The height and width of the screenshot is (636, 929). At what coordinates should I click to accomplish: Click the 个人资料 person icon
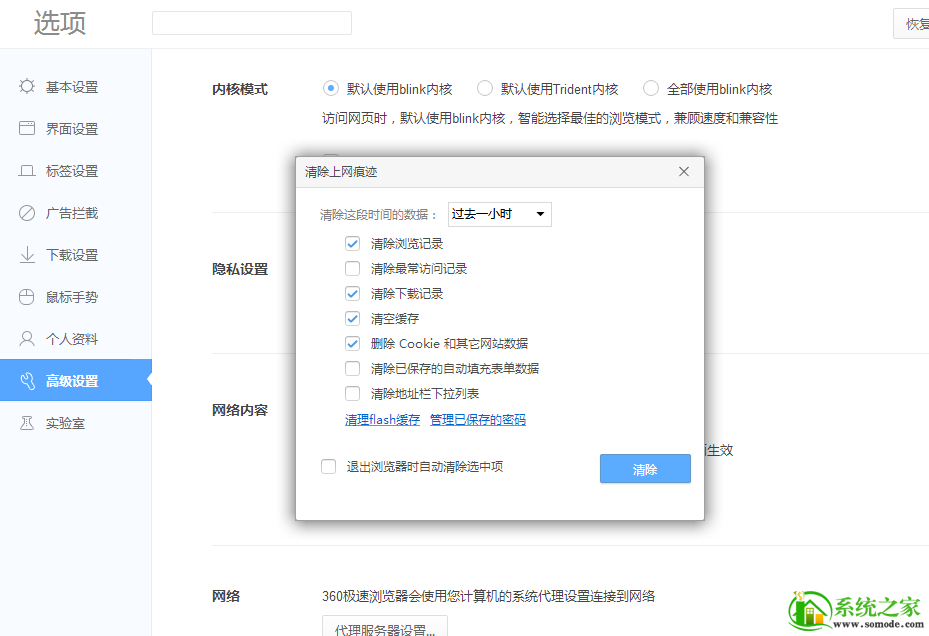point(27,338)
